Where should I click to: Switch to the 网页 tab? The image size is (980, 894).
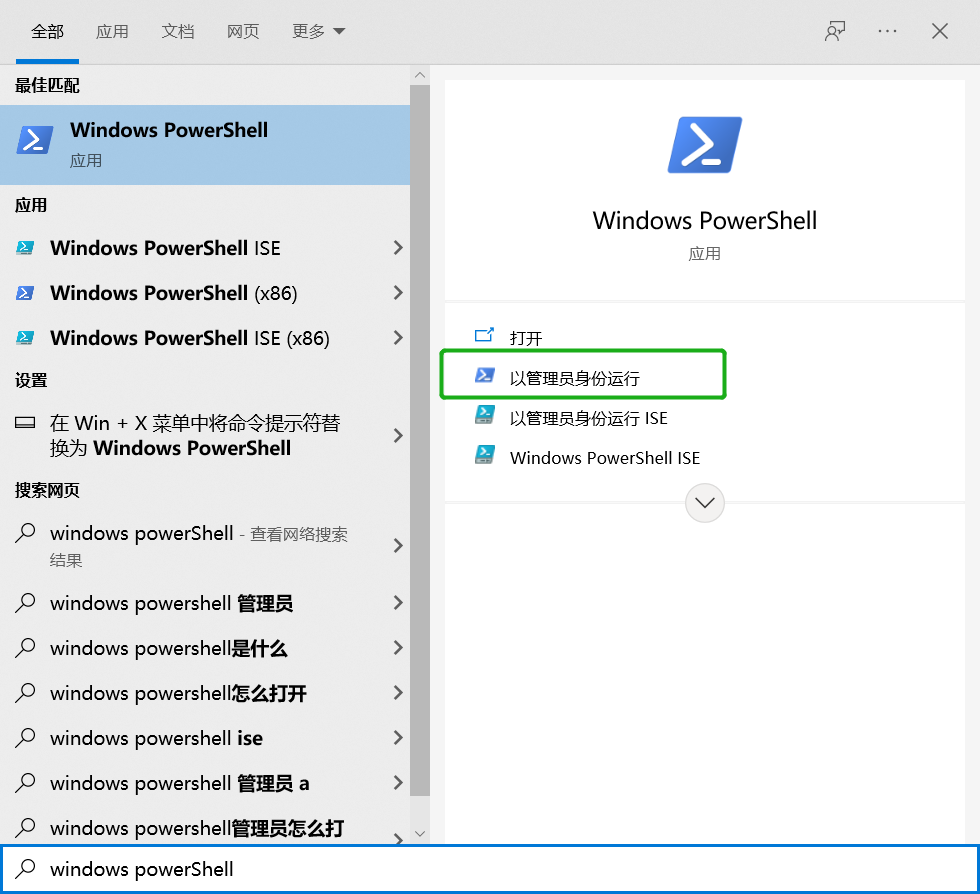coord(242,31)
